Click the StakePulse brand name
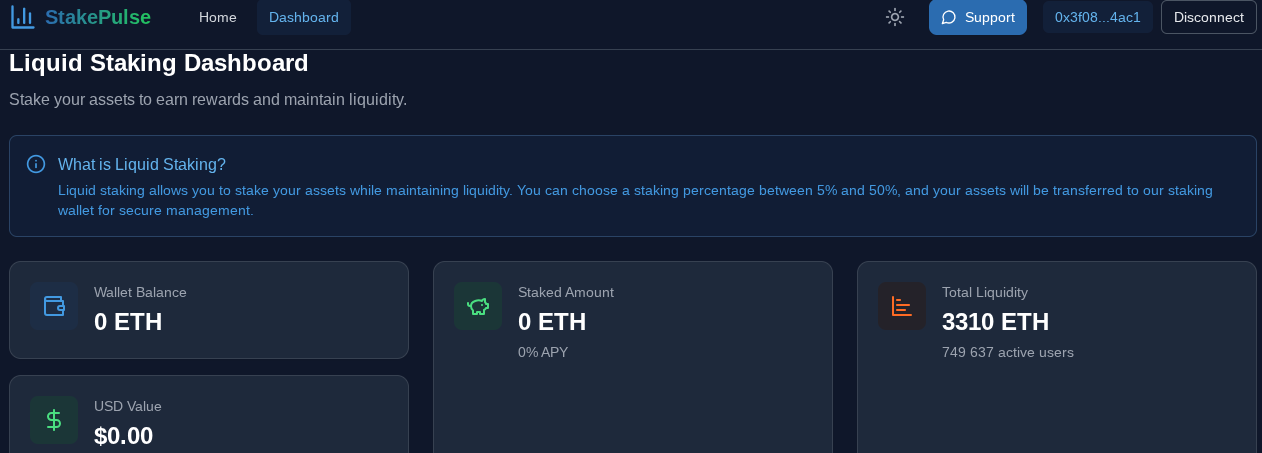The width and height of the screenshot is (1262, 453). click(98, 17)
